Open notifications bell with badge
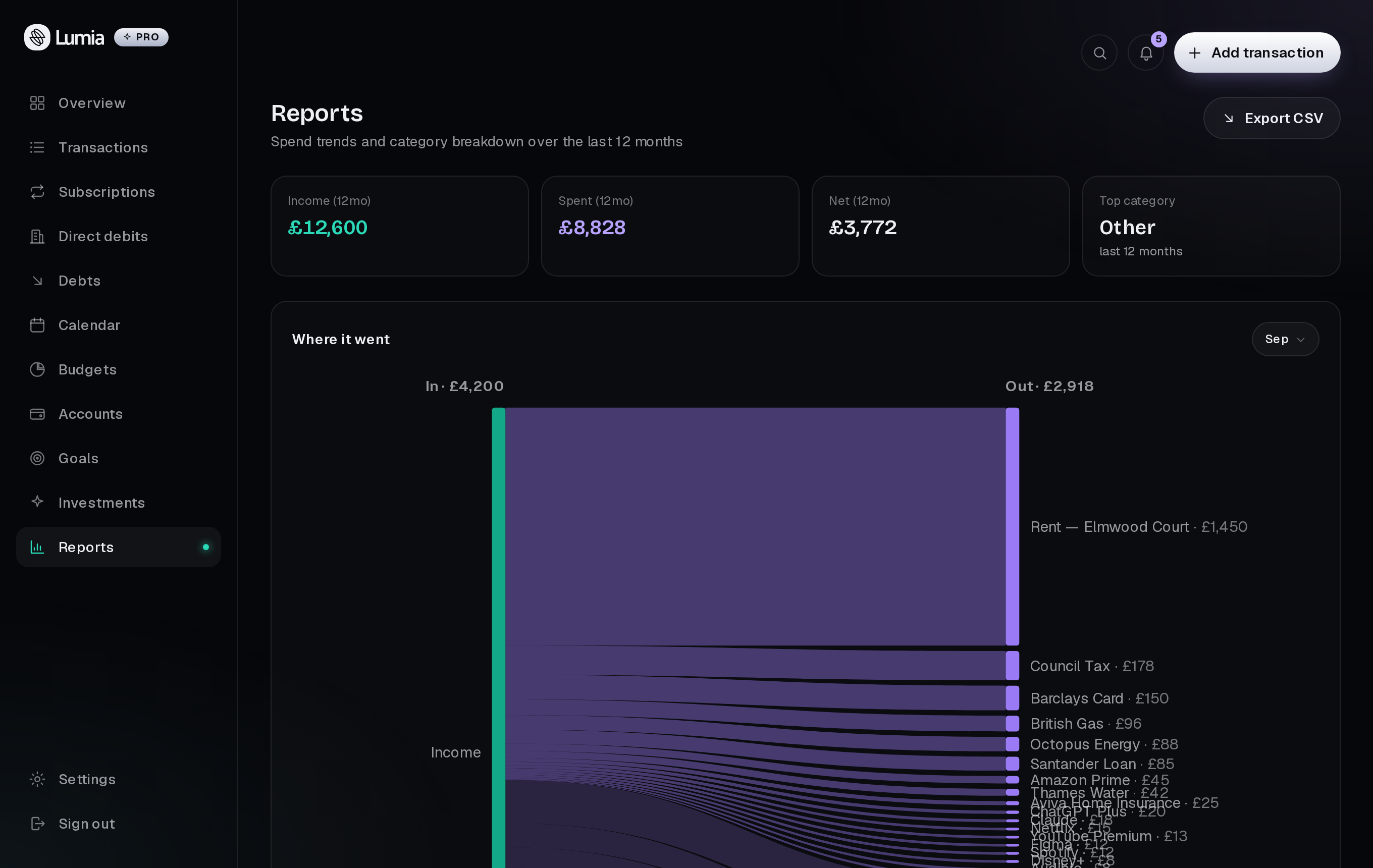Screen dimensions: 1373x868 point(1146,52)
